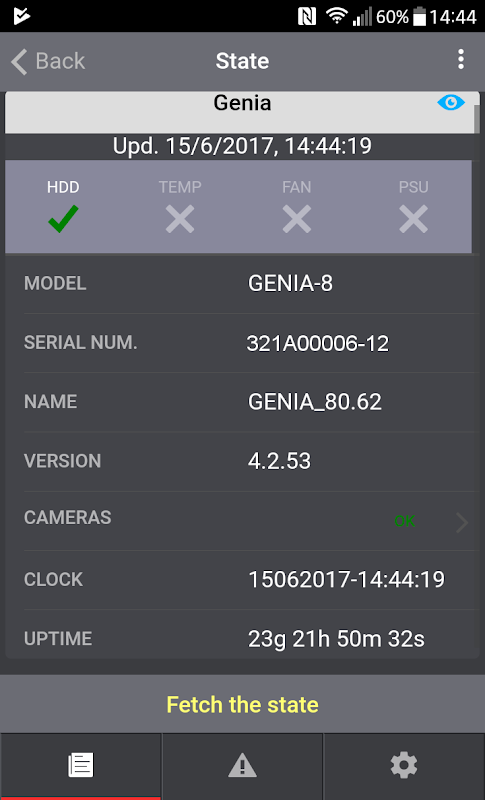Open the three-dot overflow menu
This screenshot has width=485, height=800.
(x=461, y=60)
